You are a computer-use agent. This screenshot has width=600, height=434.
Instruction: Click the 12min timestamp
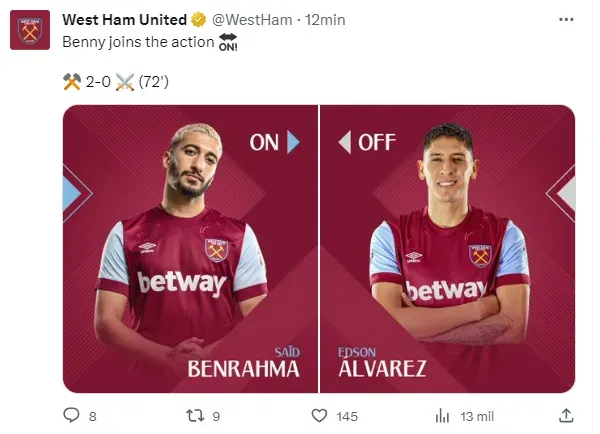(x=325, y=20)
